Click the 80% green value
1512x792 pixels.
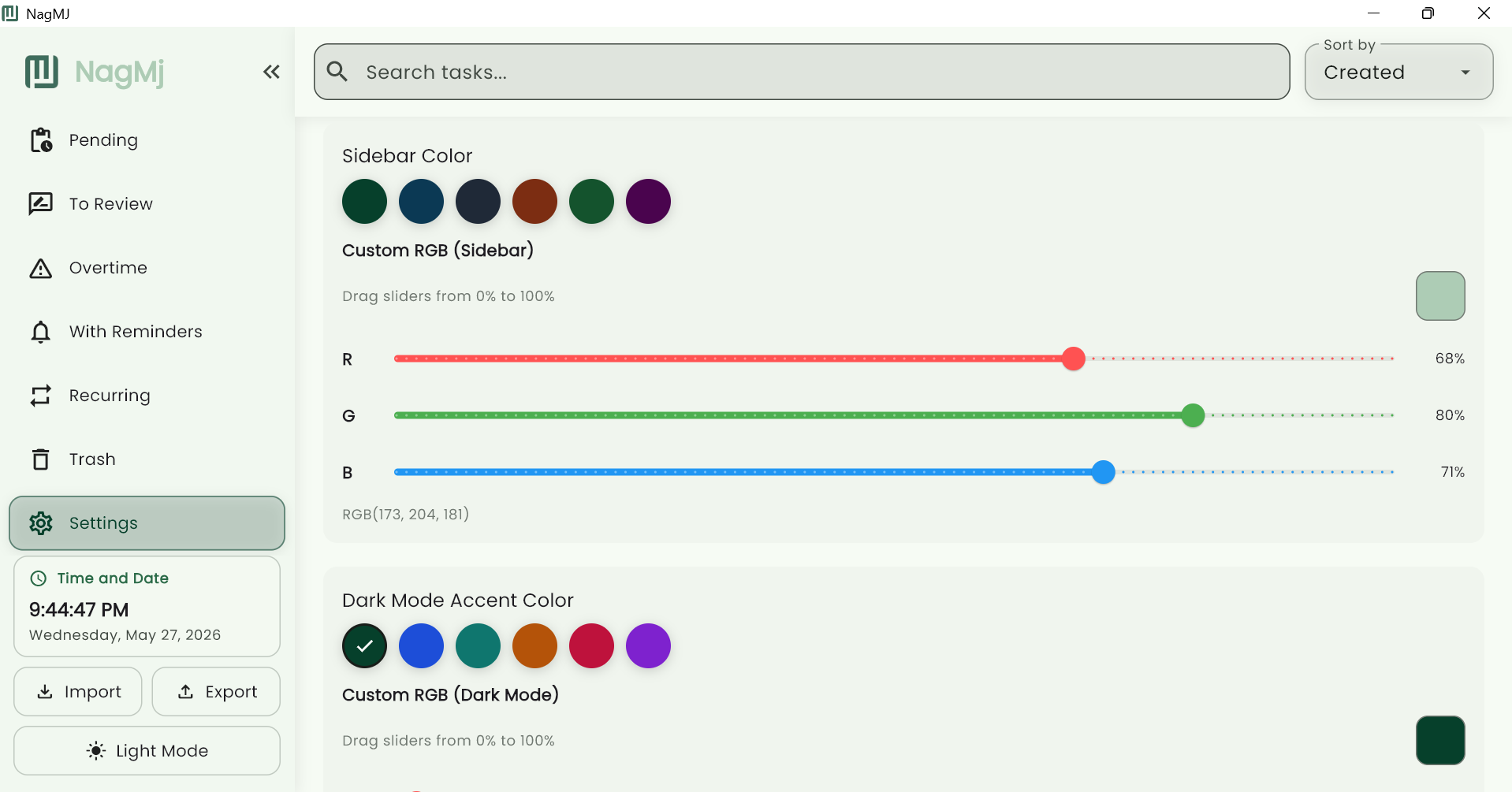coord(1450,415)
